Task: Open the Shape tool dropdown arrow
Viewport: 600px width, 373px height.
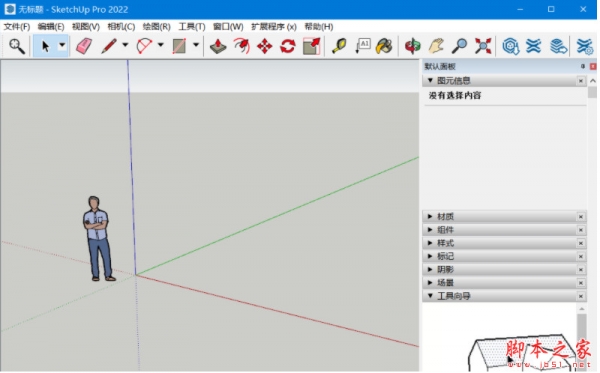Action: click(x=196, y=45)
